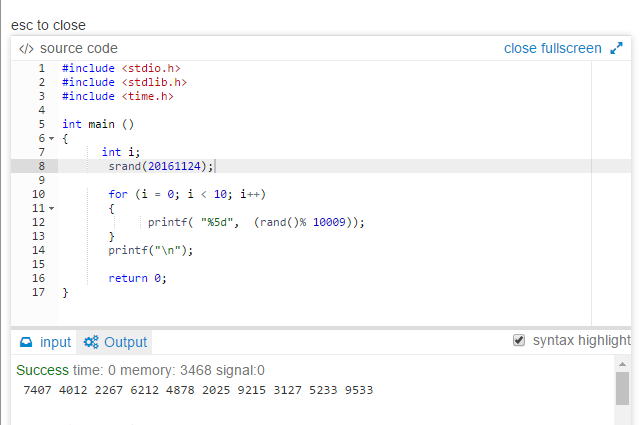The image size is (643, 425).
Task: Click the printf("\n") statement
Action: pyautogui.click(x=150, y=250)
